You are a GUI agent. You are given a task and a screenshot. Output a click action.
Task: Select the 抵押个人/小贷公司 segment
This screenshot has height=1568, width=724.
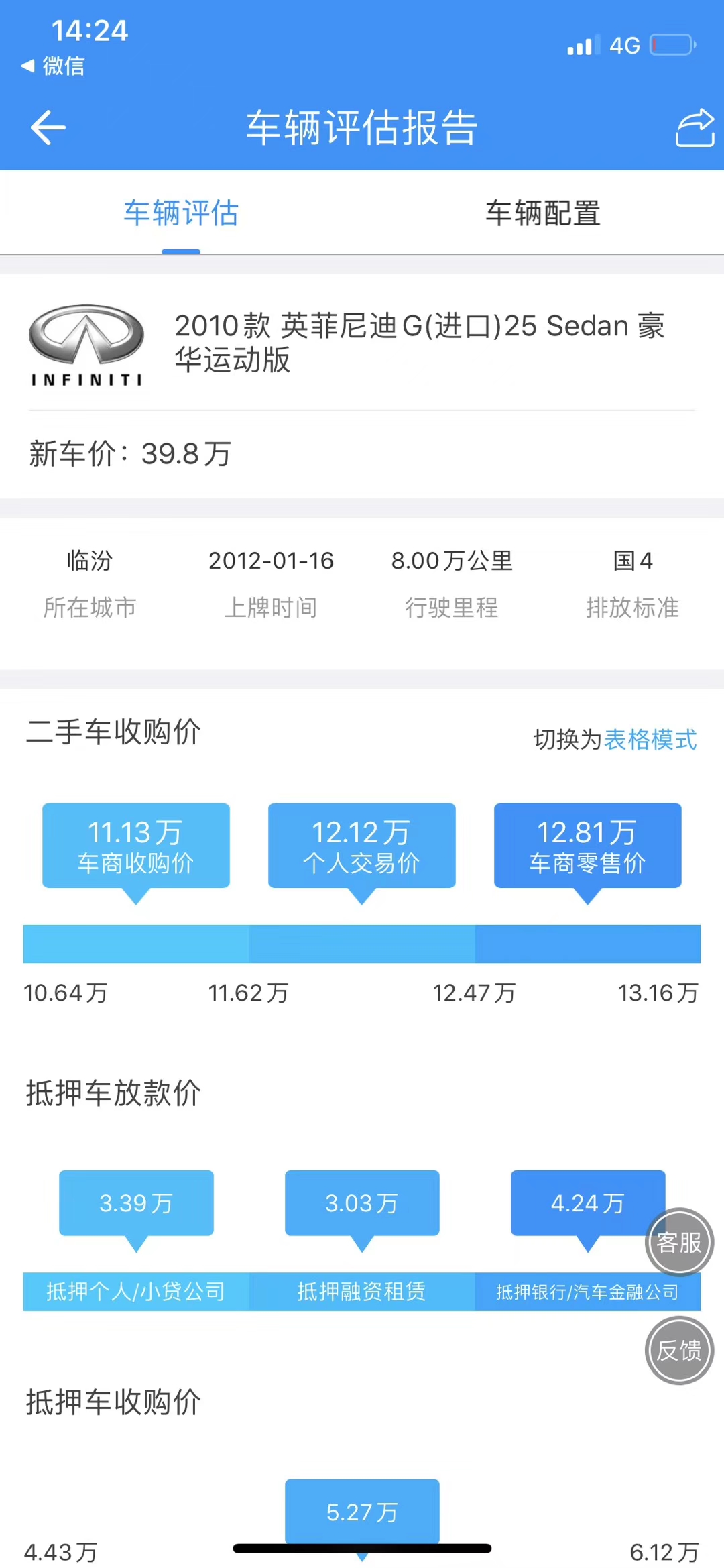[136, 1292]
